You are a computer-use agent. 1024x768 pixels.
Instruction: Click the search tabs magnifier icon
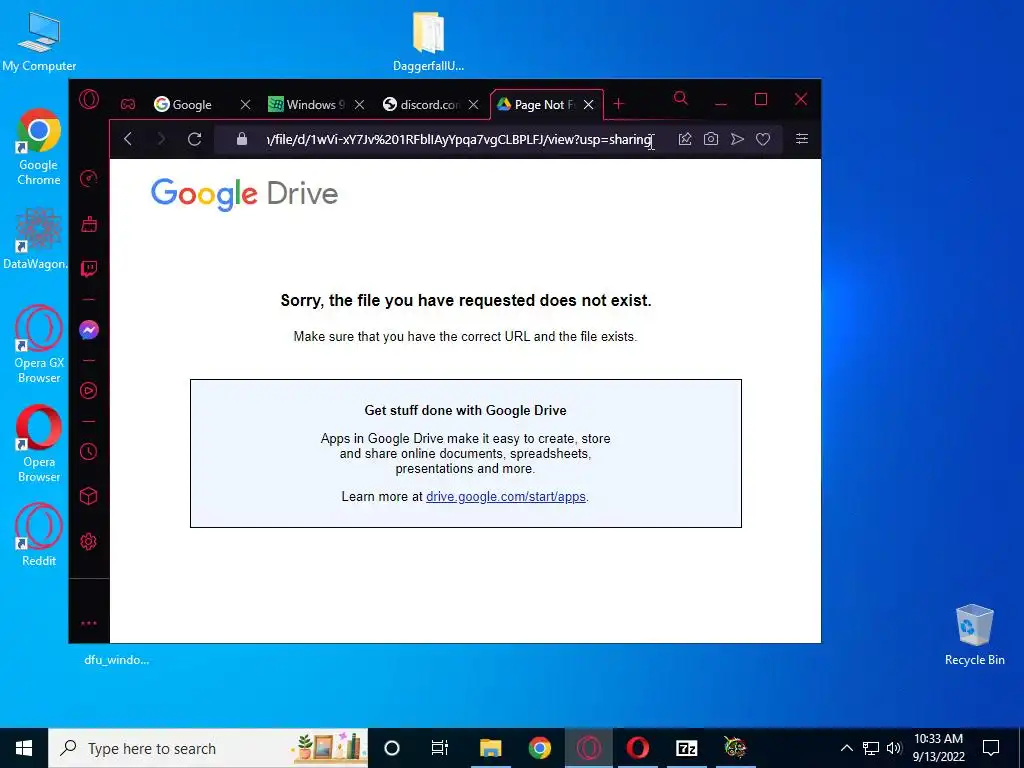tap(680, 99)
